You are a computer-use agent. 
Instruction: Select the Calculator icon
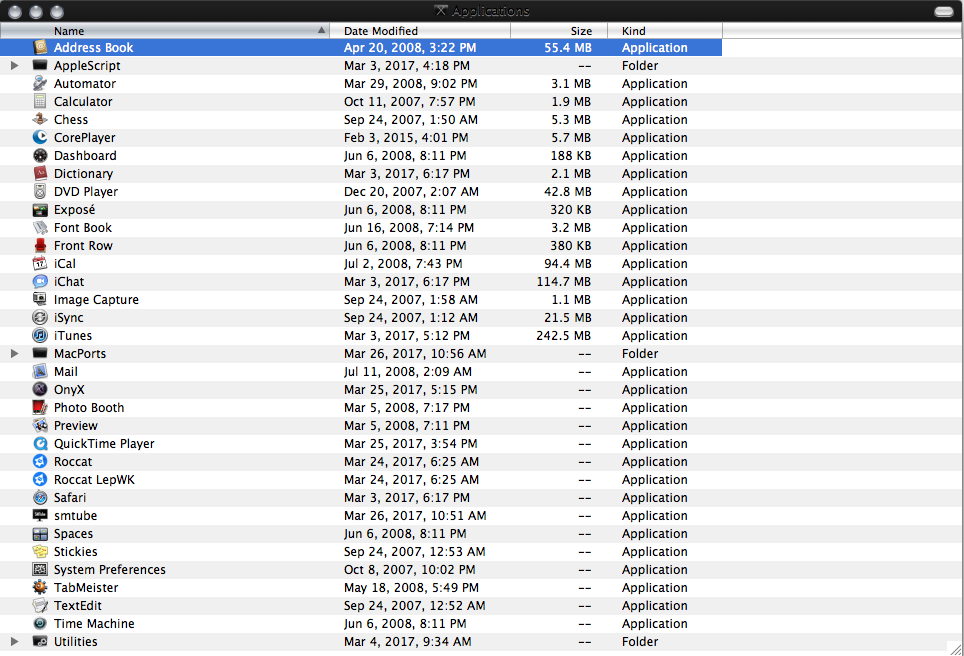[40, 101]
